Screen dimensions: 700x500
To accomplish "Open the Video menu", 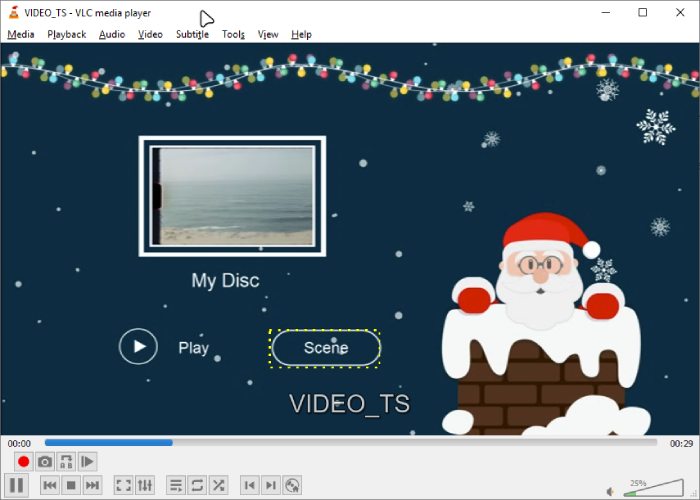I will [x=150, y=34].
